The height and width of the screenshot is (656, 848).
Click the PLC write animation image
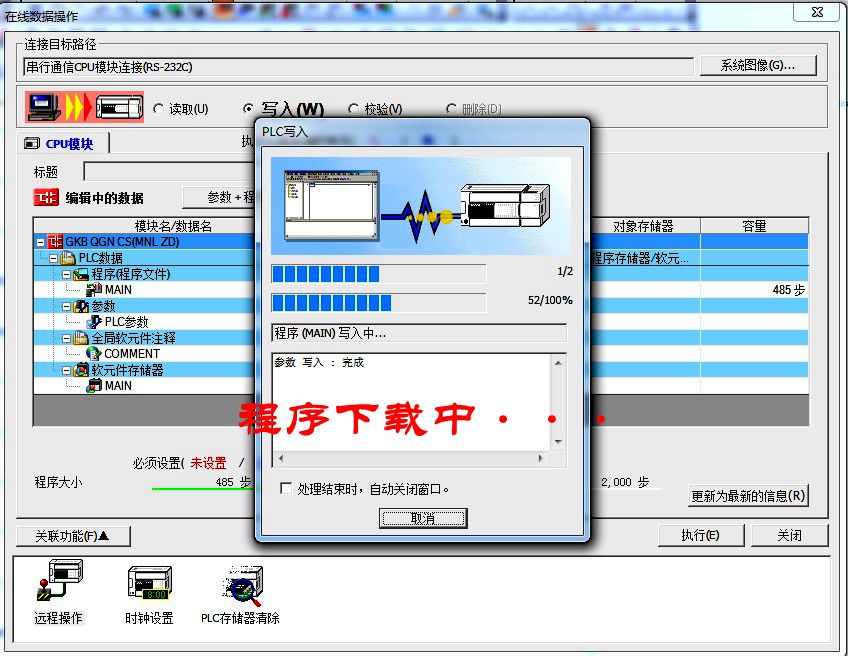(421, 206)
